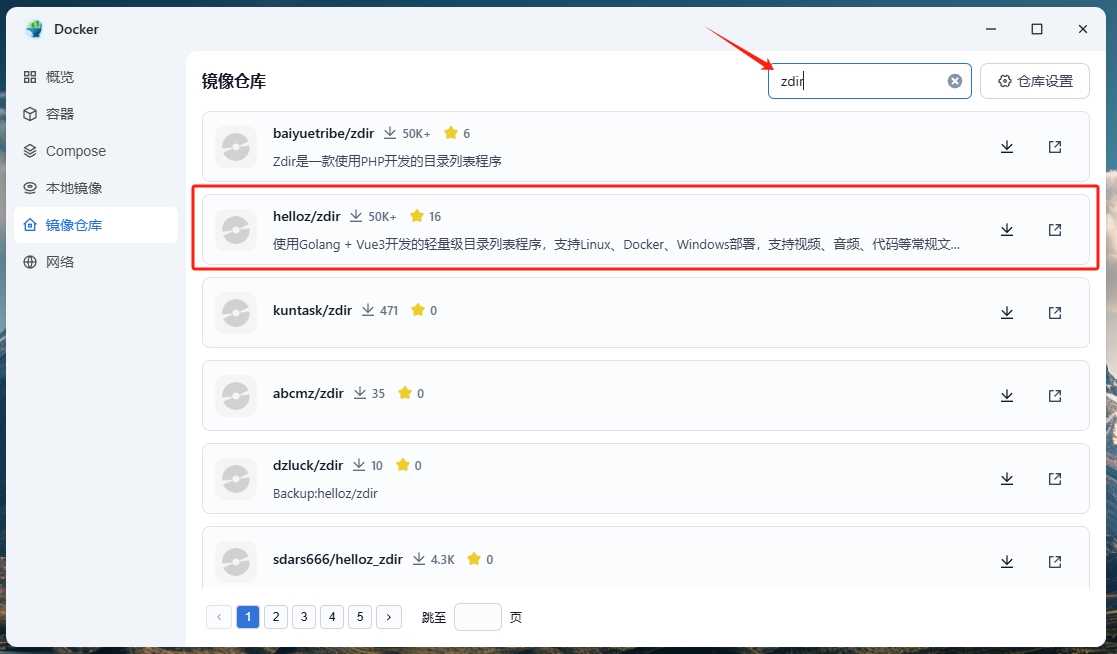Click the Docker whale logo icon
The width and height of the screenshot is (1117, 654).
coord(33,28)
